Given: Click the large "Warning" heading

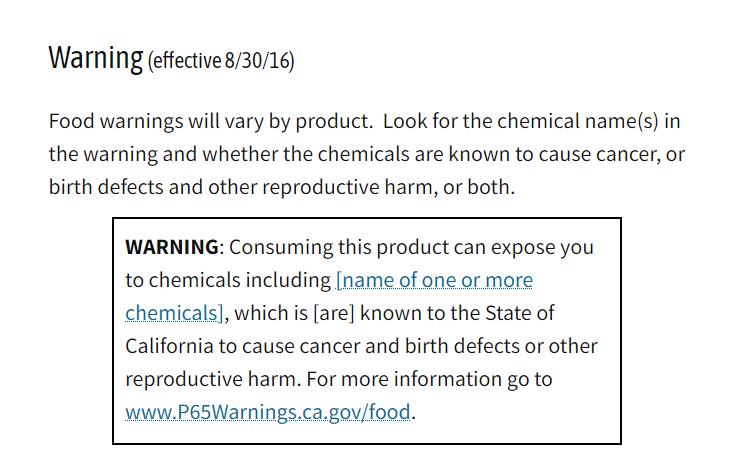Looking at the screenshot, I should pyautogui.click(x=96, y=58).
